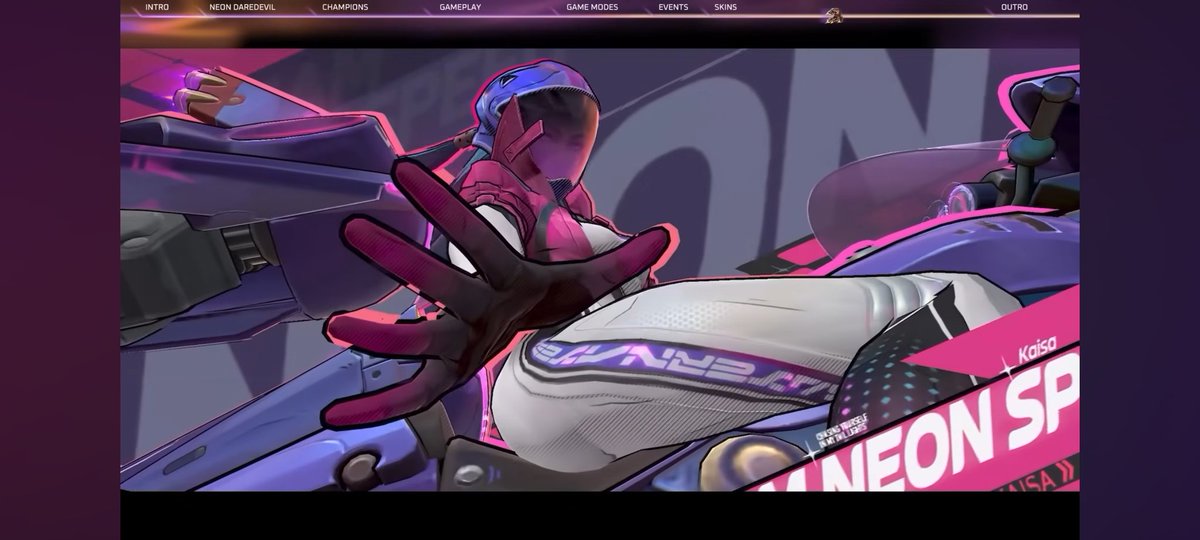
Task: Jump to the INTRO chapter
Action: (x=157, y=7)
